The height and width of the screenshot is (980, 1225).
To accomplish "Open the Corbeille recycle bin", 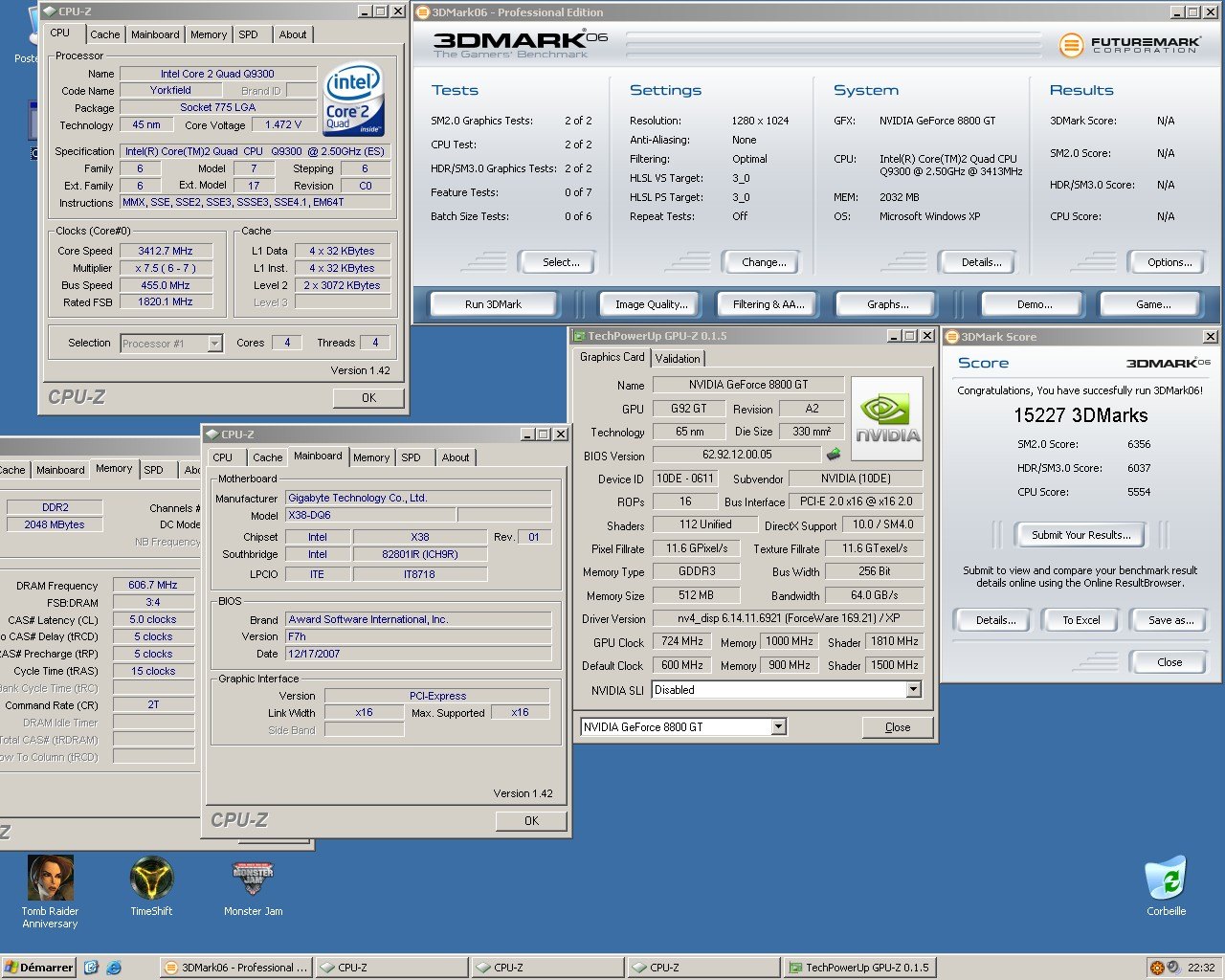I will (1166, 886).
